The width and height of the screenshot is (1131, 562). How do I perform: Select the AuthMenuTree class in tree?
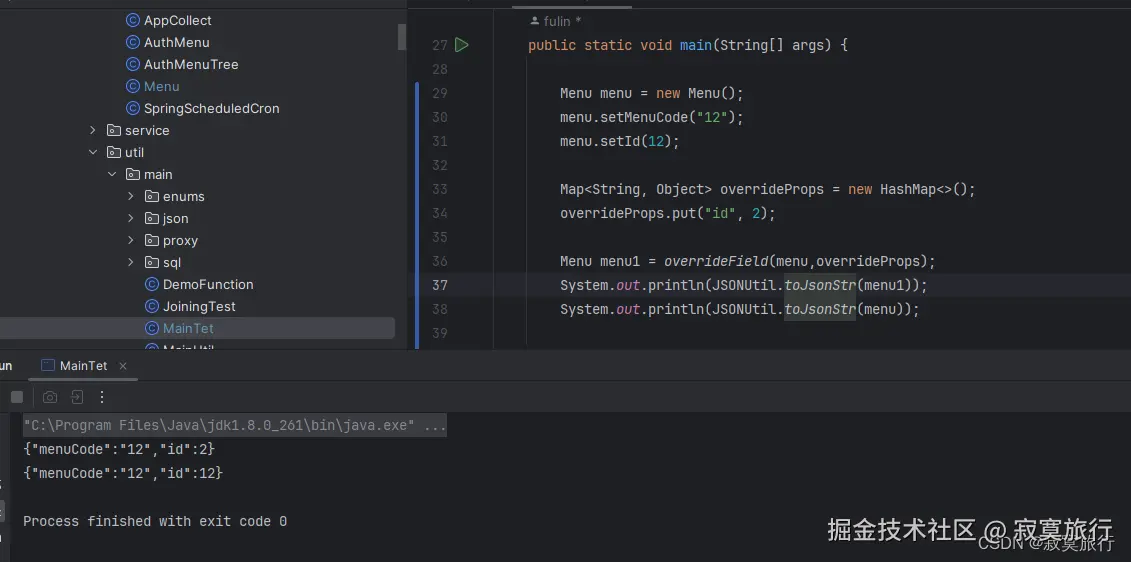[x=190, y=64]
